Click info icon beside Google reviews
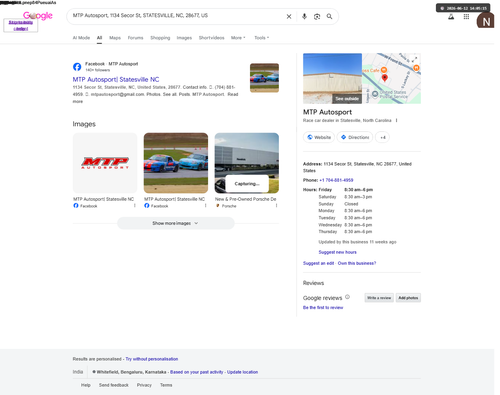The image size is (500, 395). click(x=347, y=297)
